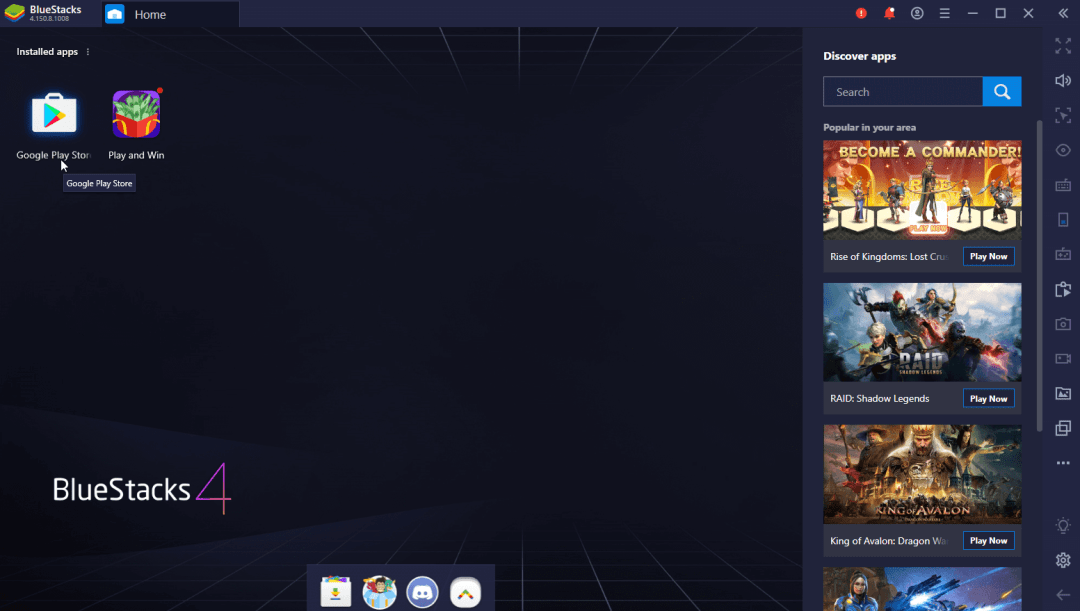Open the King of Avalon banner image
The image size is (1080, 611).
pyautogui.click(x=922, y=475)
